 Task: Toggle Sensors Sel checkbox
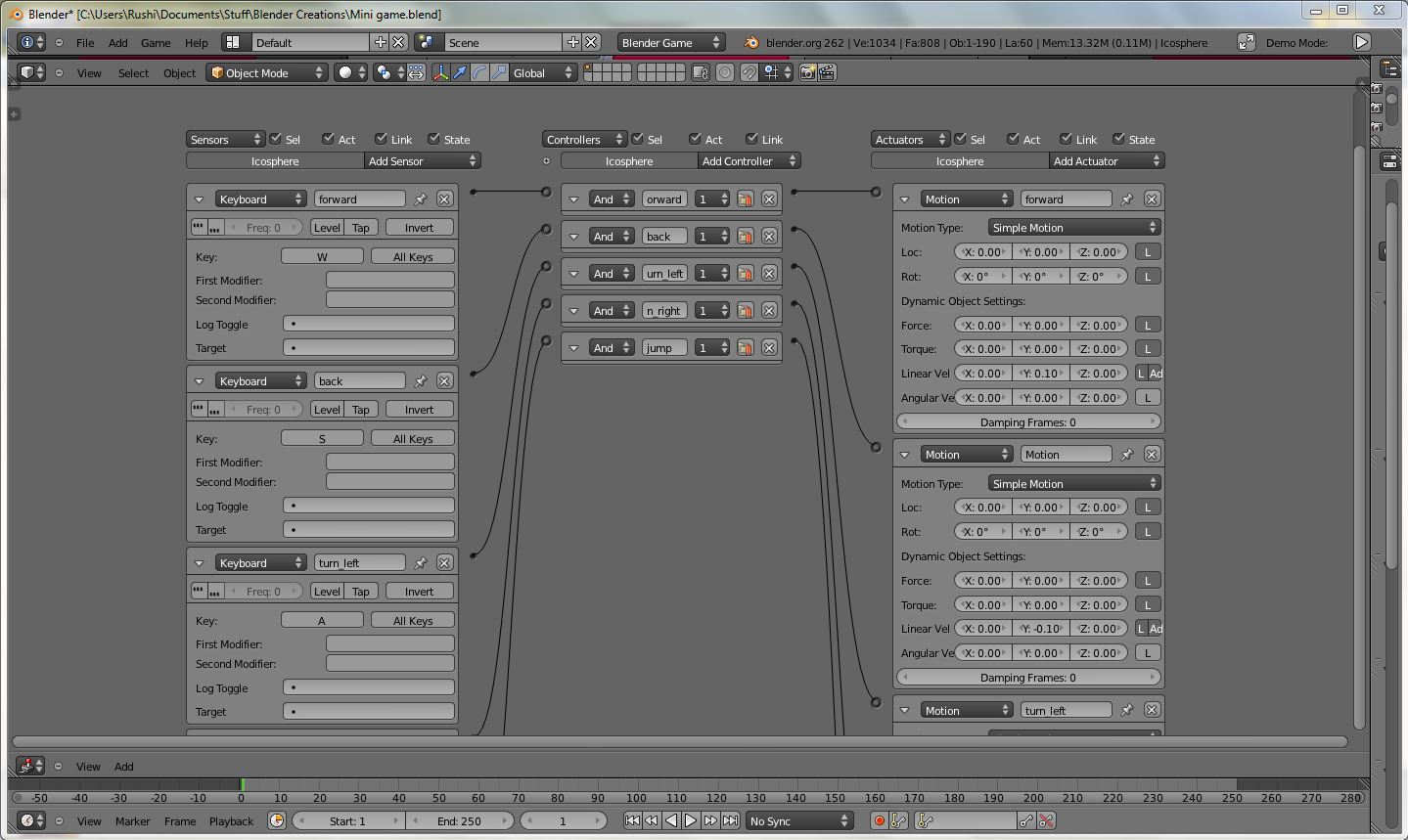pyautogui.click(x=276, y=139)
